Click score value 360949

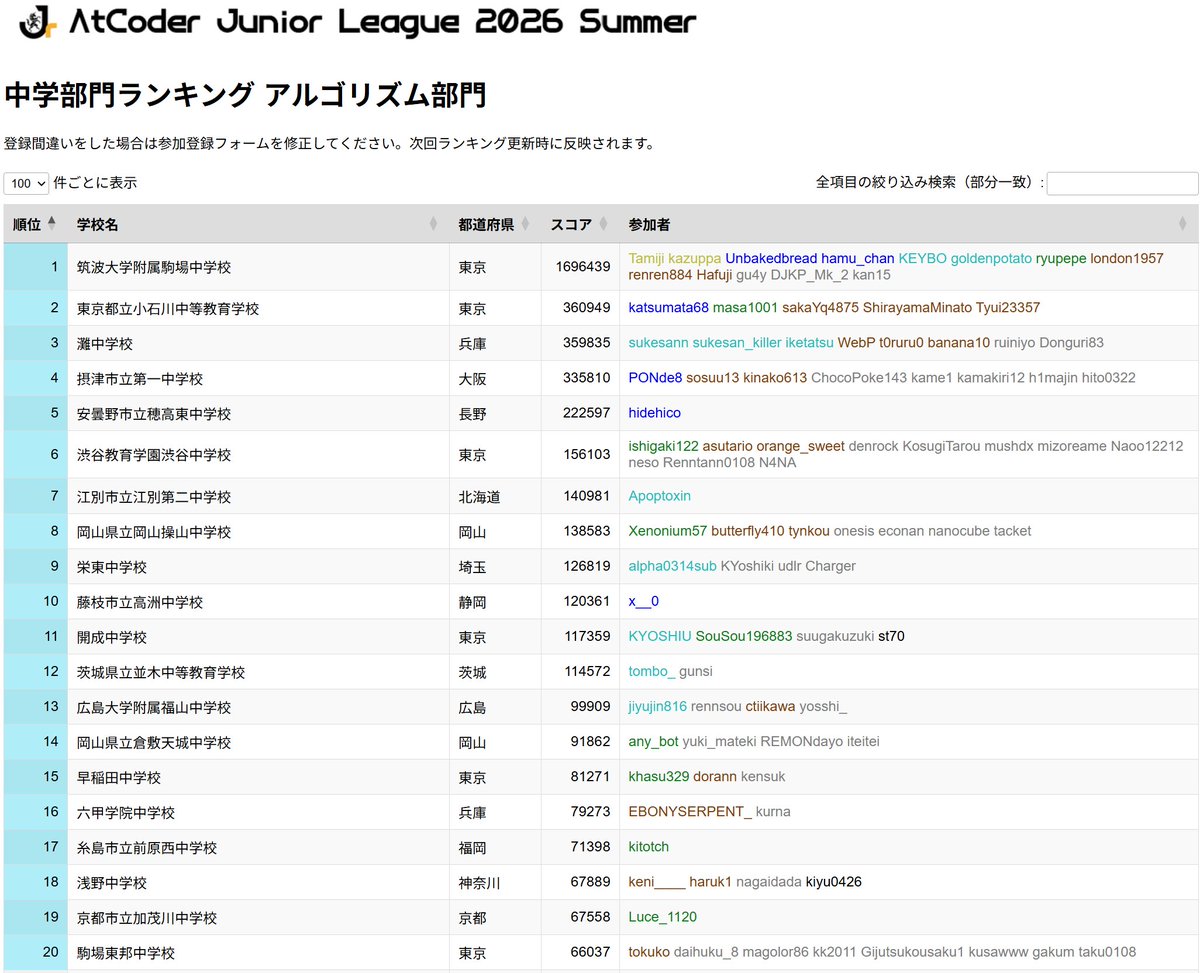587,308
